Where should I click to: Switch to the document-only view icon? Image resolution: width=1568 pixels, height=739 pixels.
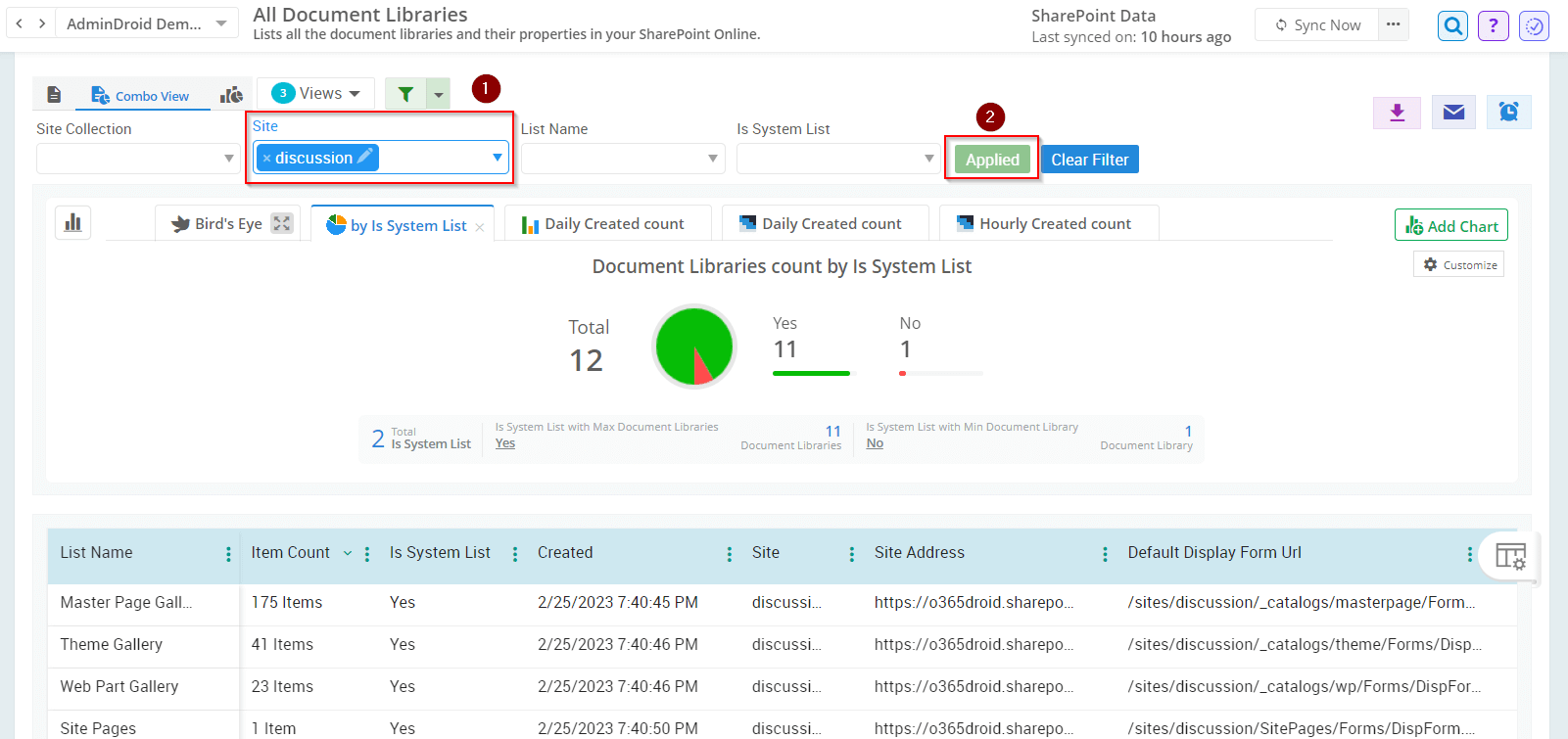pyautogui.click(x=55, y=95)
